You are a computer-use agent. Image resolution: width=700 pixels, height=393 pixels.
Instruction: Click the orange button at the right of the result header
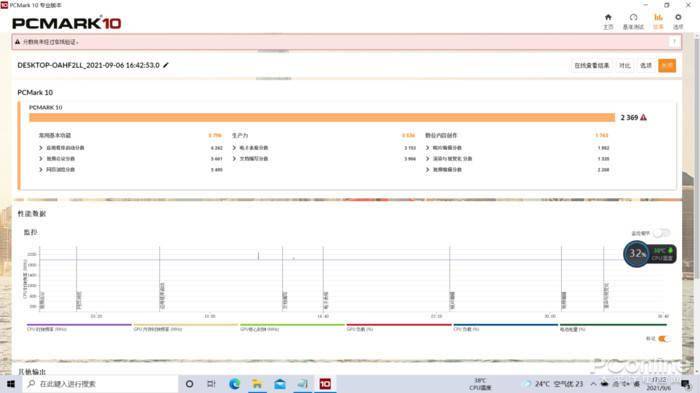(x=667, y=66)
